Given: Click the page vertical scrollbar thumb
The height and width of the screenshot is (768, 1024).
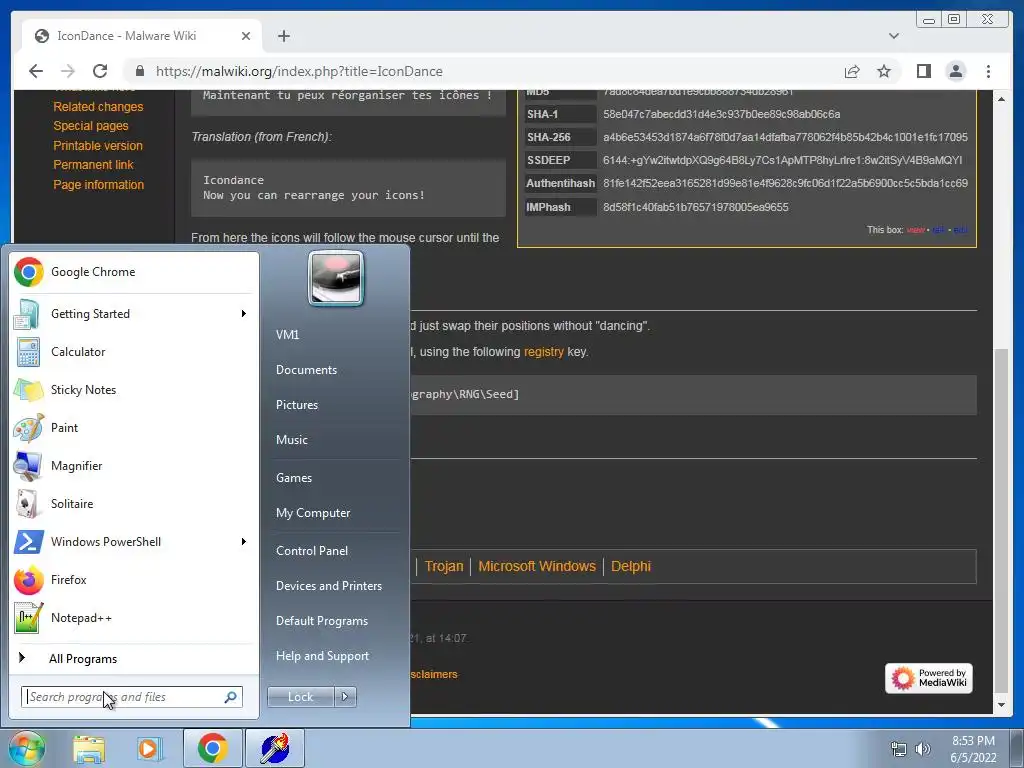Looking at the screenshot, I should click(1001, 520).
